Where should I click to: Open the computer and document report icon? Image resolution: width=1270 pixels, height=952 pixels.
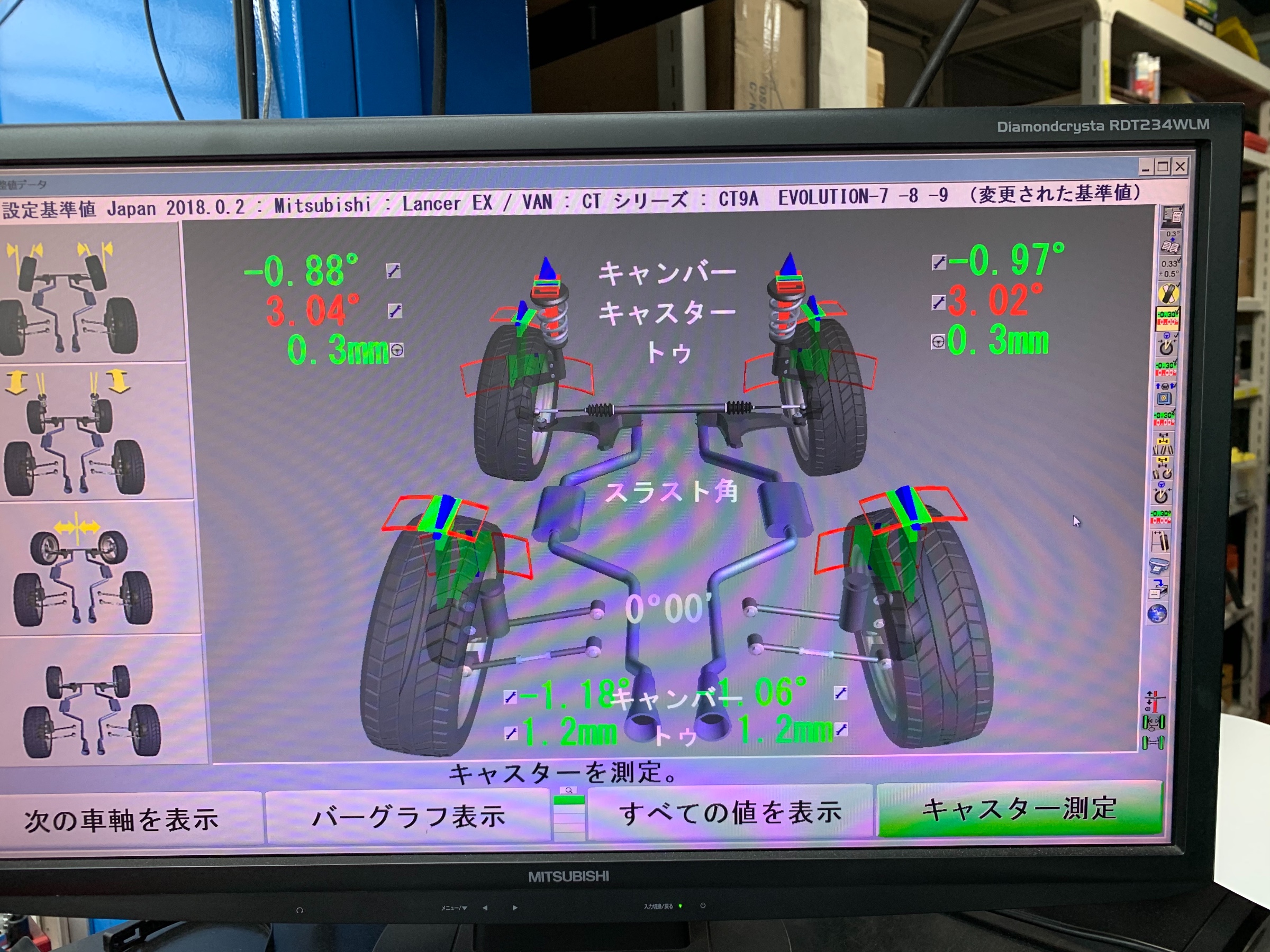pyautogui.click(x=1173, y=217)
